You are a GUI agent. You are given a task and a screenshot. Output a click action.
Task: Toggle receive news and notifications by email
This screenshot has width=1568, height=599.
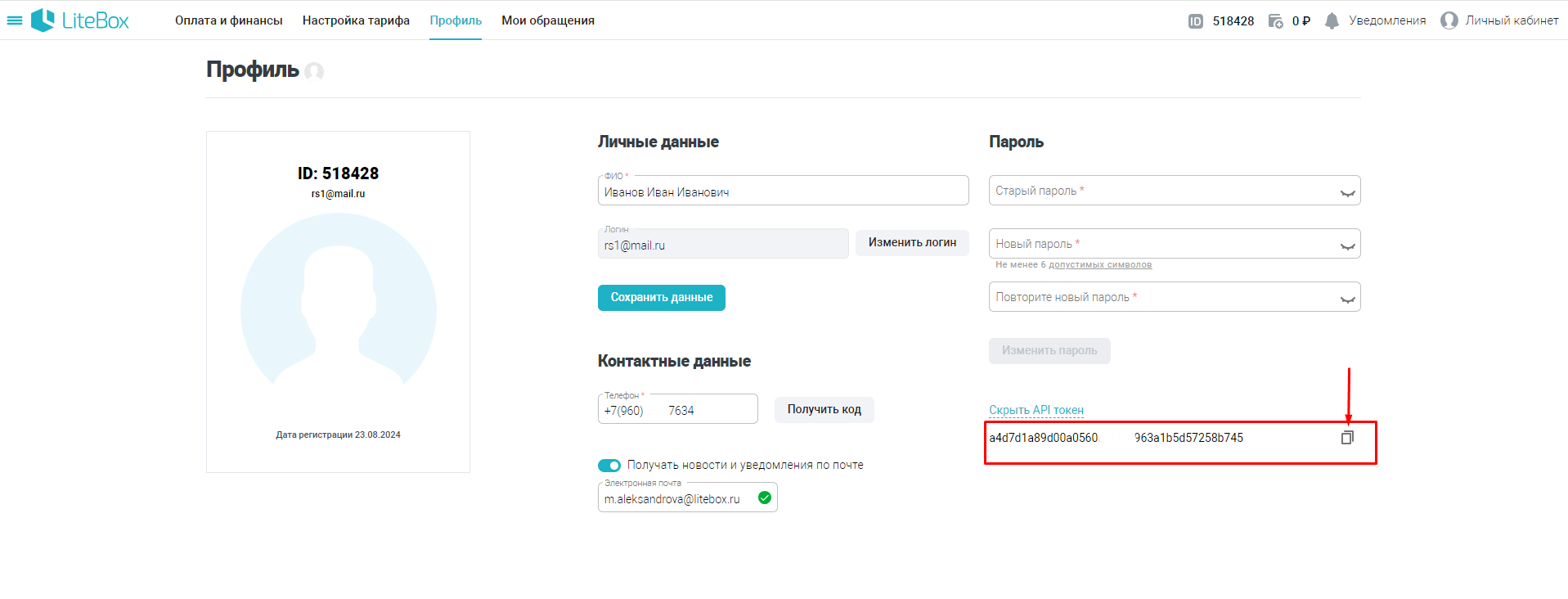(609, 466)
